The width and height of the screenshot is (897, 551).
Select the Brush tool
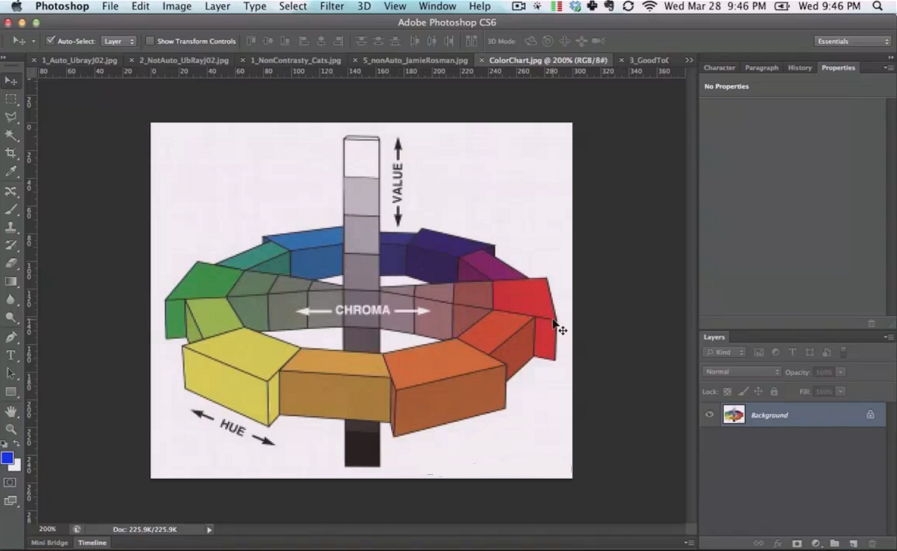pyautogui.click(x=11, y=209)
